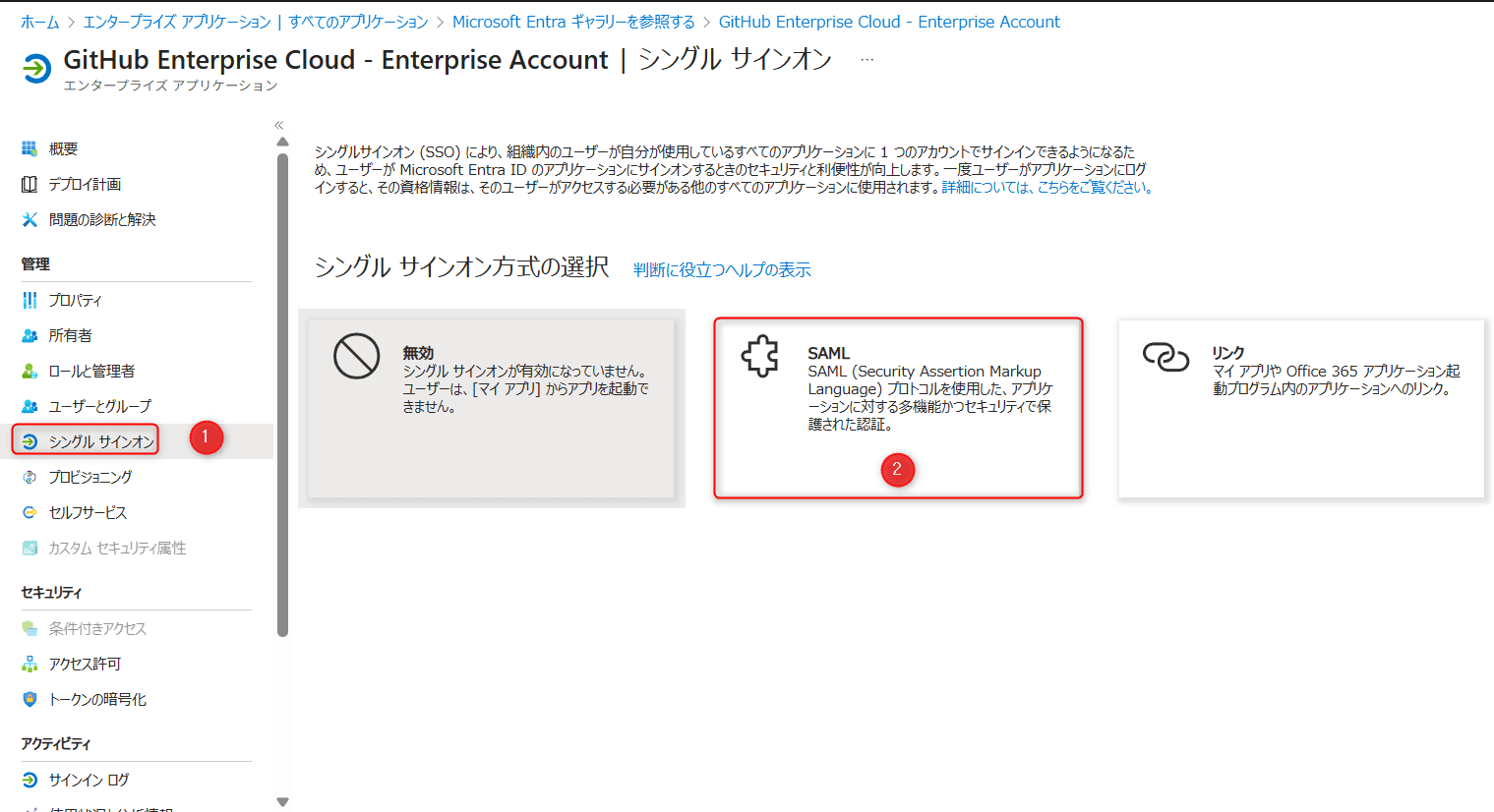This screenshot has width=1494, height=812.
Task: Click the トークンの暗号化 shield icon
Action: [x=30, y=699]
